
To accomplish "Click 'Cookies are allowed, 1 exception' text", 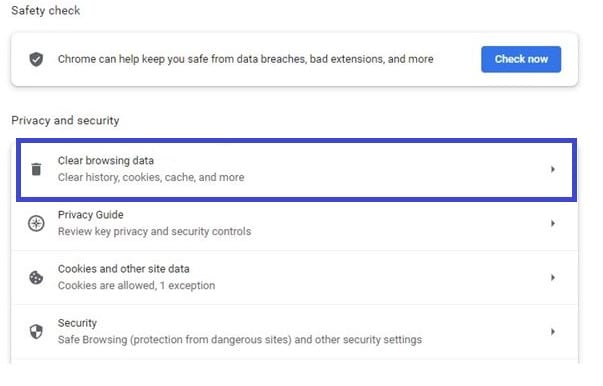I will coord(137,286).
